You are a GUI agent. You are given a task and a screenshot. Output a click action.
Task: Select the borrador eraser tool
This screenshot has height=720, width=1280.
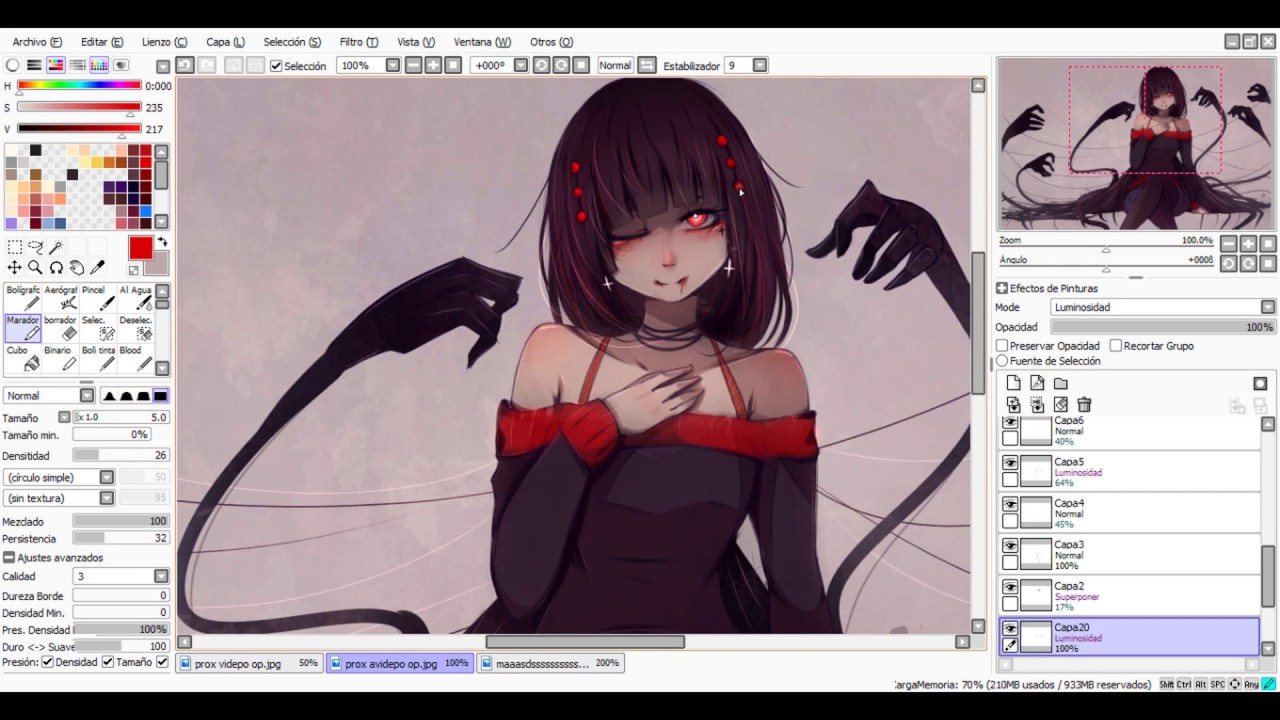pos(60,328)
